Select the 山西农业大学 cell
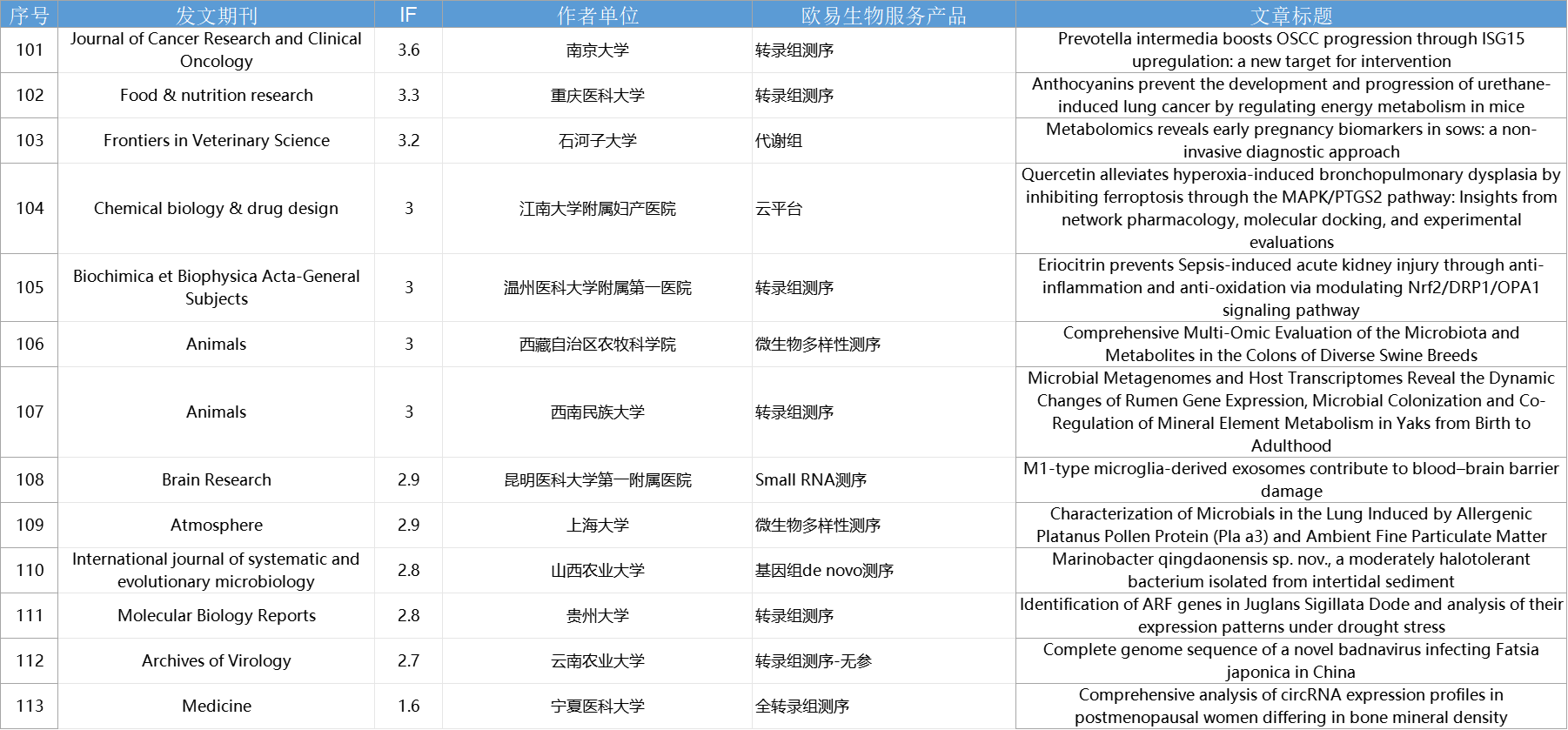 point(598,571)
